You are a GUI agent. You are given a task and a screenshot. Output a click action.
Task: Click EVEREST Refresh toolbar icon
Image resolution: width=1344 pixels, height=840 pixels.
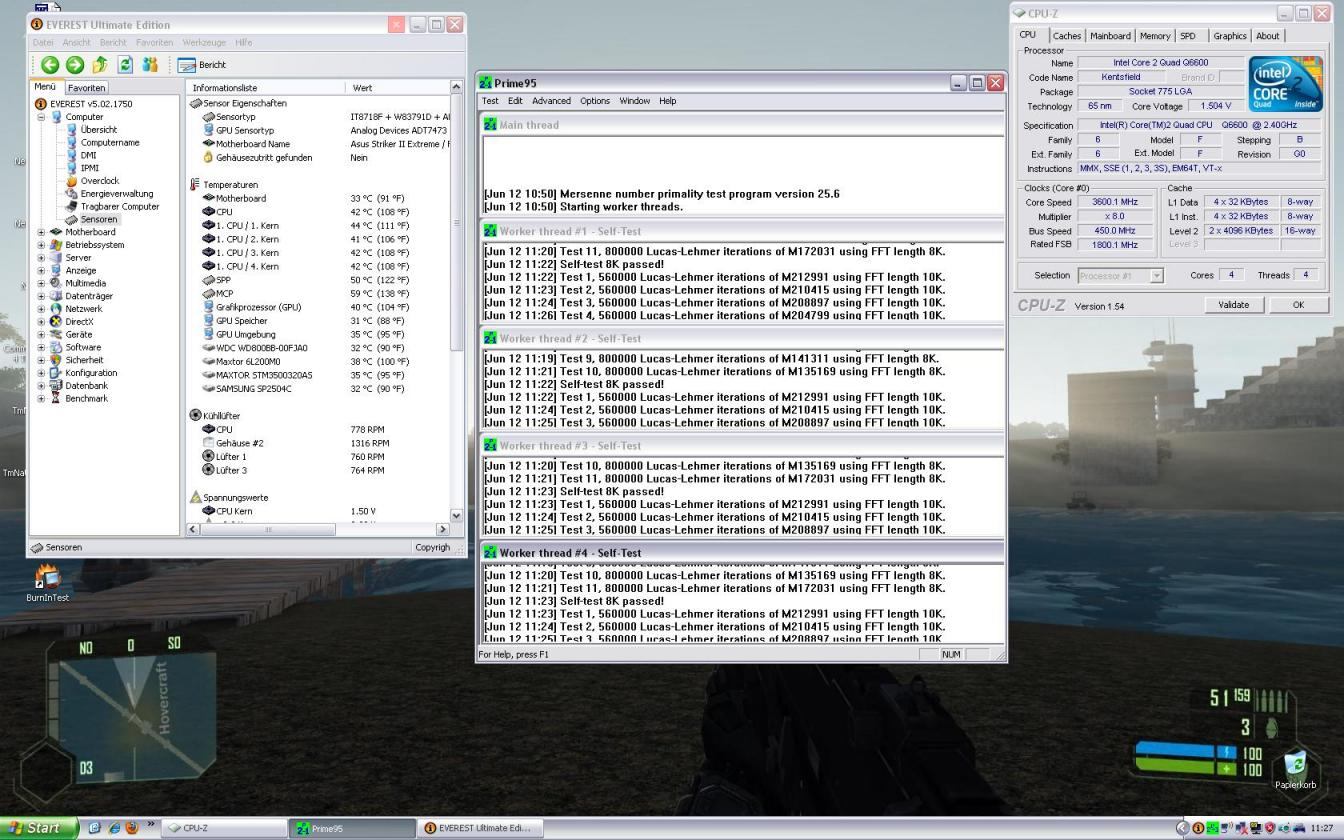click(125, 65)
